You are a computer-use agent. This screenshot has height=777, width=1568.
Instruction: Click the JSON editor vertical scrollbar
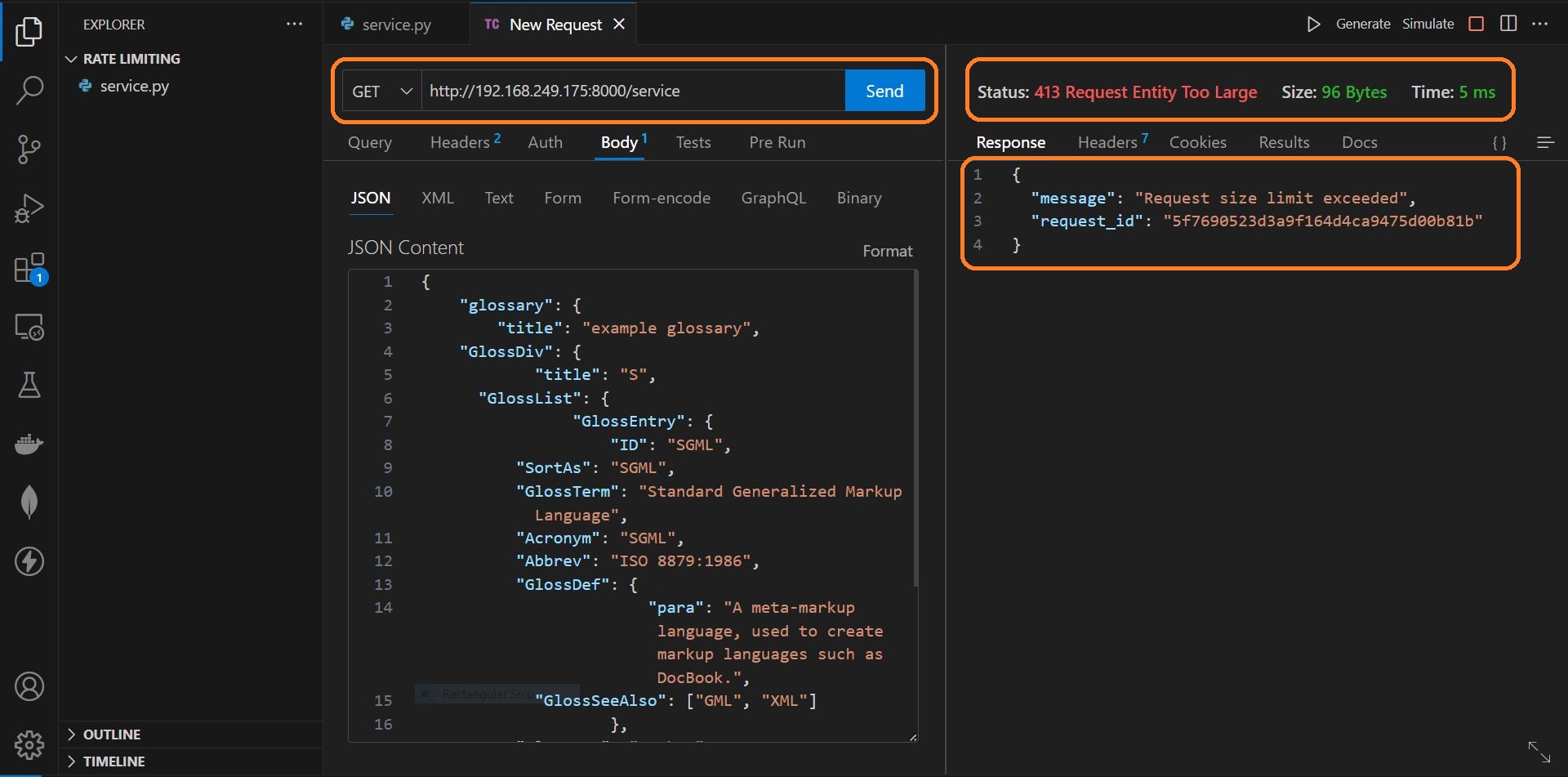click(915, 429)
